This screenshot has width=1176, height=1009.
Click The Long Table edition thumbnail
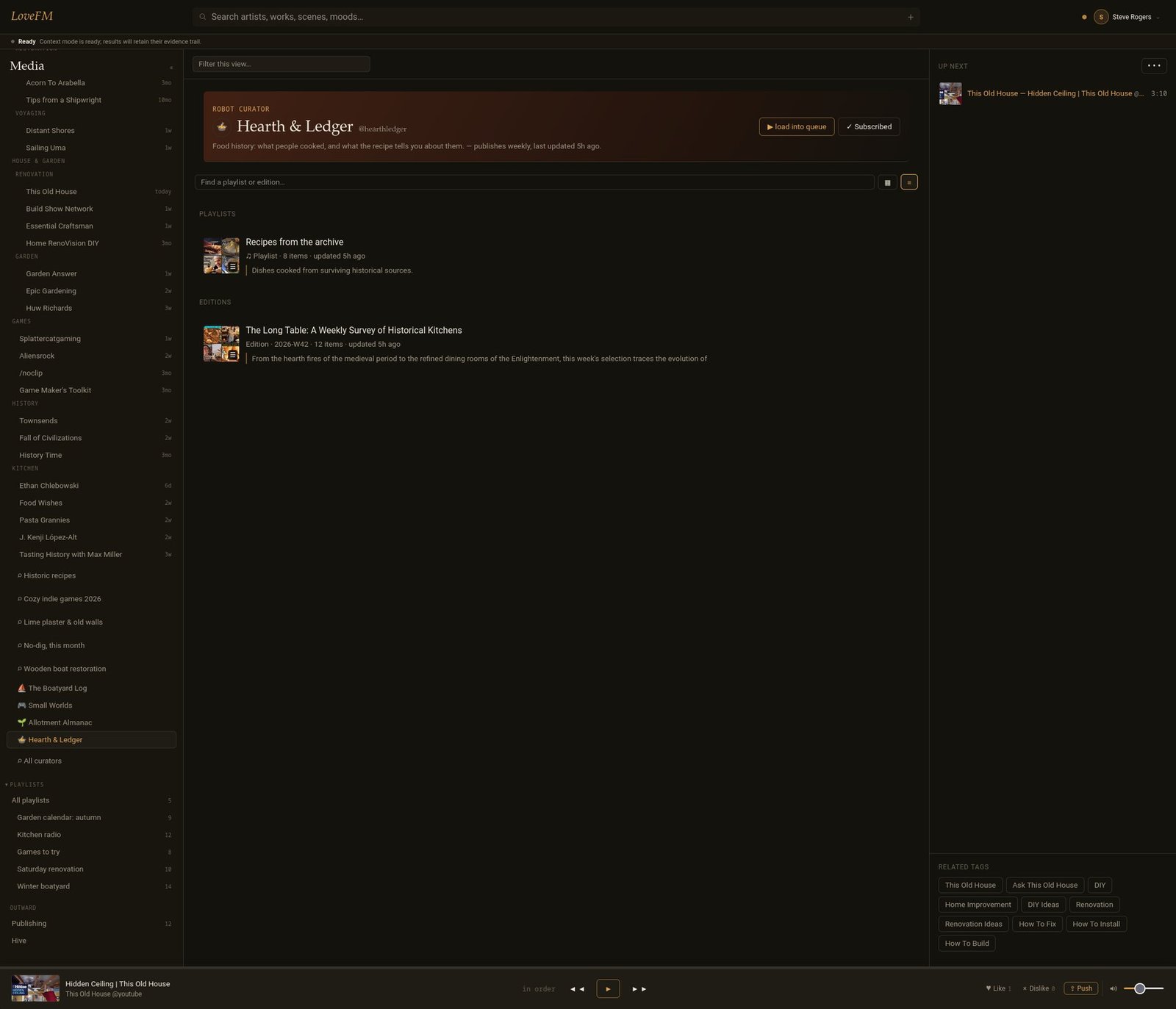point(221,344)
